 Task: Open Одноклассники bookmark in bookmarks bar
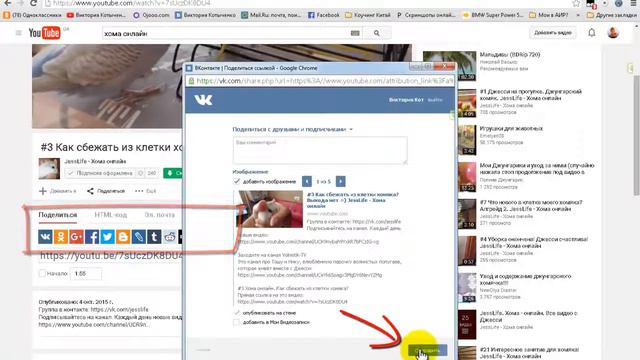(32, 15)
